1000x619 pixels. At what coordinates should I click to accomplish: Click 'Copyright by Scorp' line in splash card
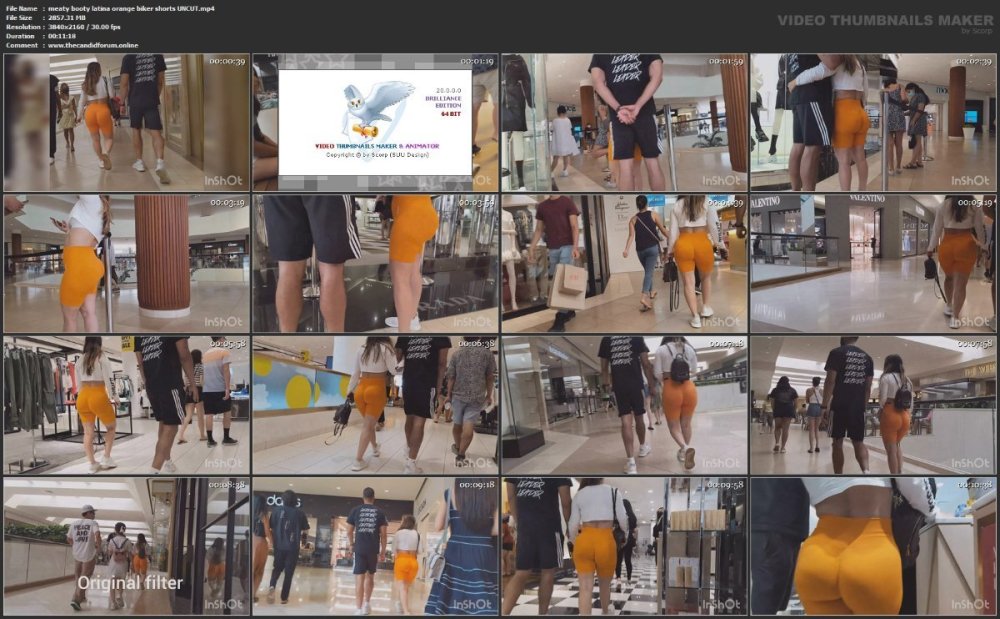click(378, 155)
